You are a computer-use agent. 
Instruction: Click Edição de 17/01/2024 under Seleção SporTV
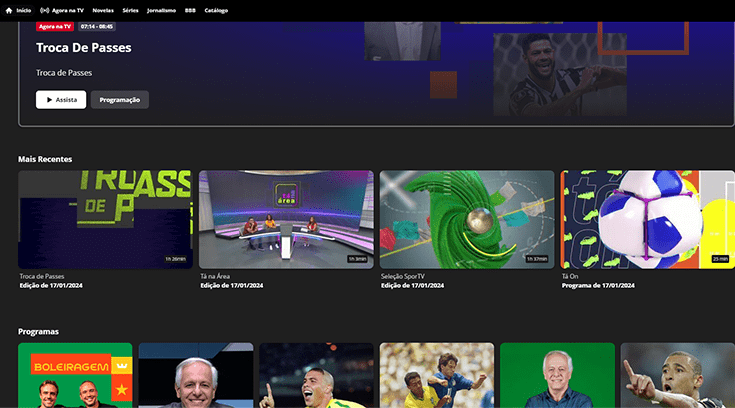coord(412,285)
